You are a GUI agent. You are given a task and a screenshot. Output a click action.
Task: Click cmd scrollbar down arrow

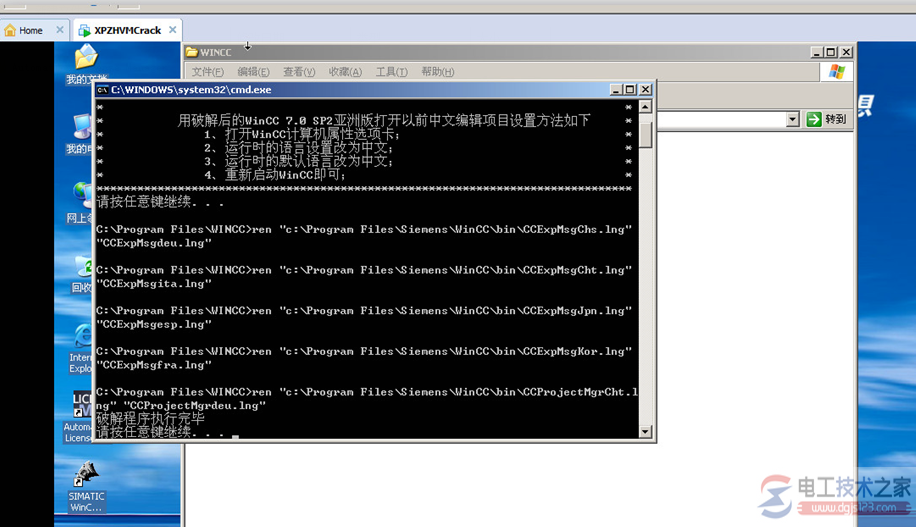click(645, 432)
